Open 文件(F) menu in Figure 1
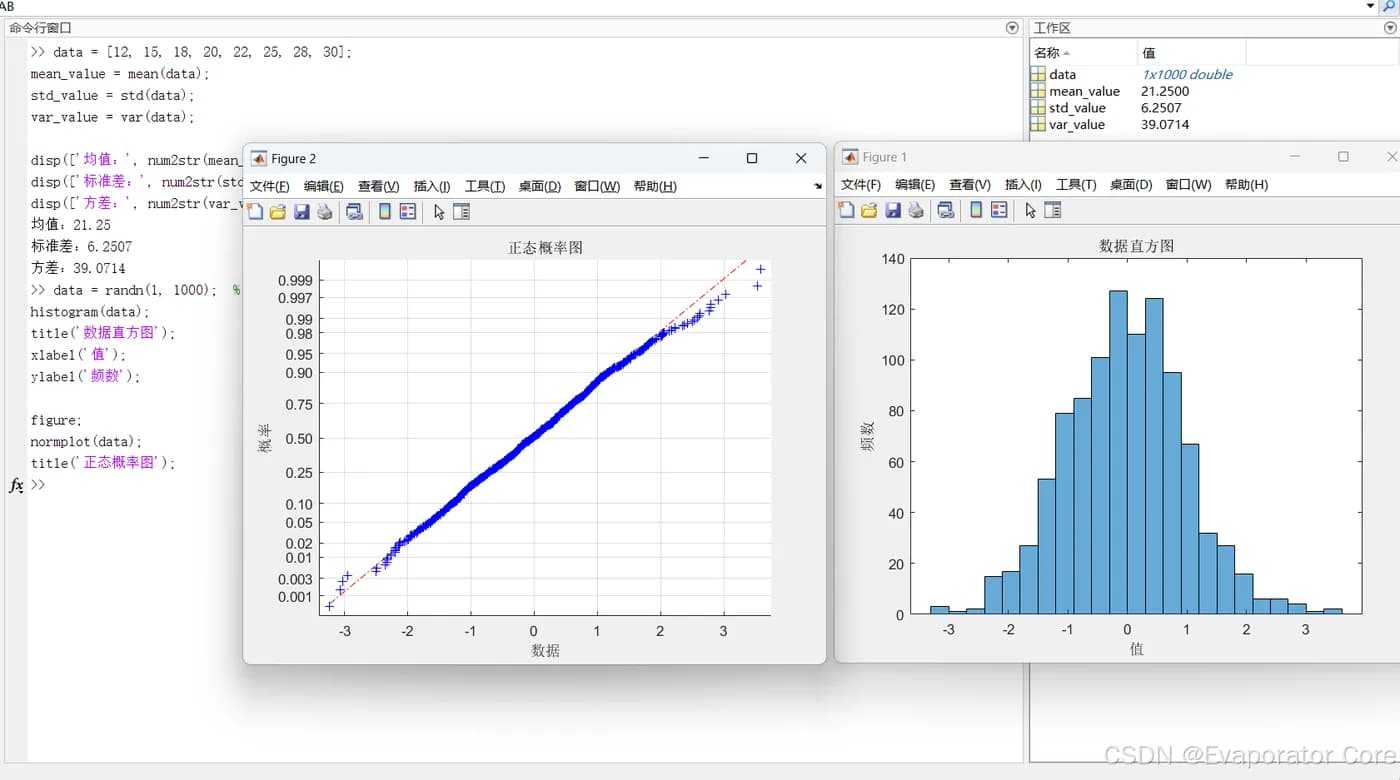 [861, 185]
